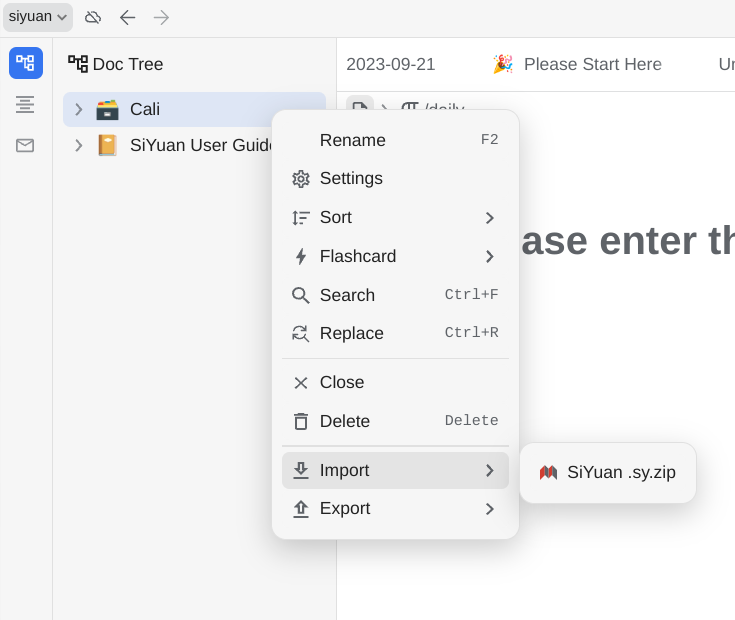Screen dimensions: 735x620
Task: Click the Flashcard lightning icon
Action: [301, 257]
